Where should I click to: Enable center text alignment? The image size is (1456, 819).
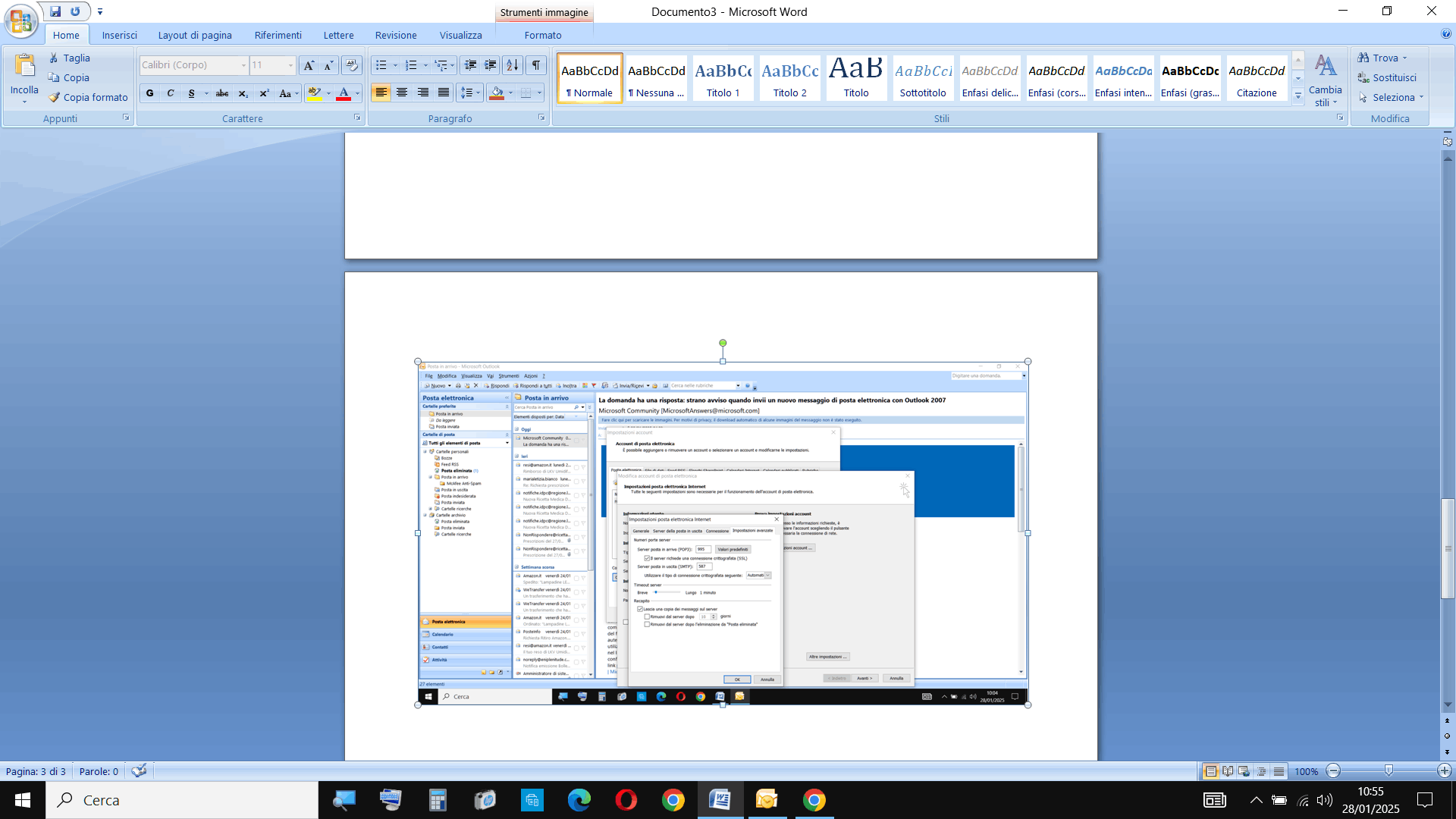pos(402,93)
